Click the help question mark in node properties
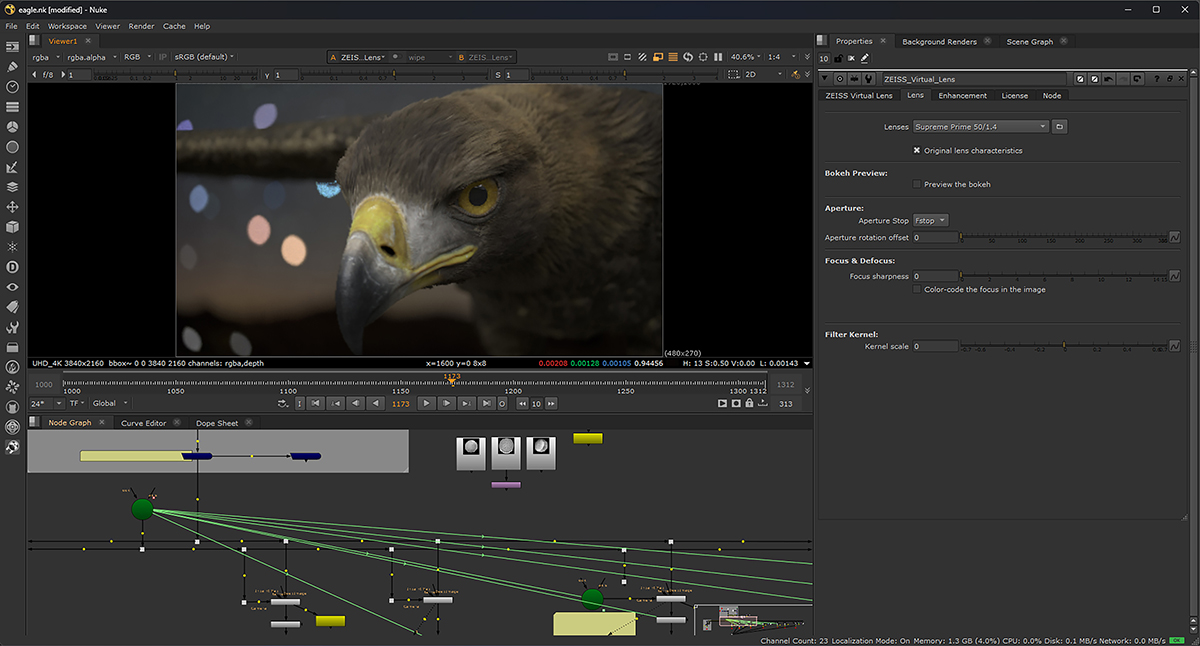 1157,79
